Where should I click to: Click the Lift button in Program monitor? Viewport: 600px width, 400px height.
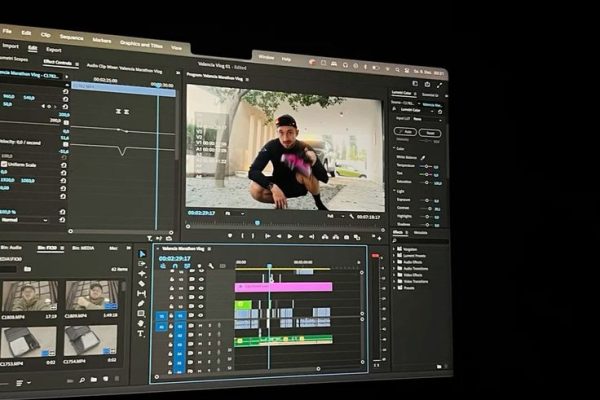click(324, 237)
